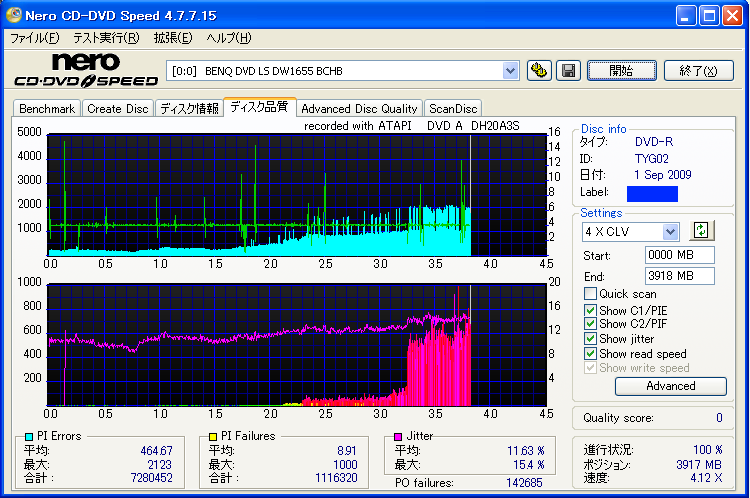Click PI Failures total 1116320
The width and height of the screenshot is (750, 498).
pos(336,477)
